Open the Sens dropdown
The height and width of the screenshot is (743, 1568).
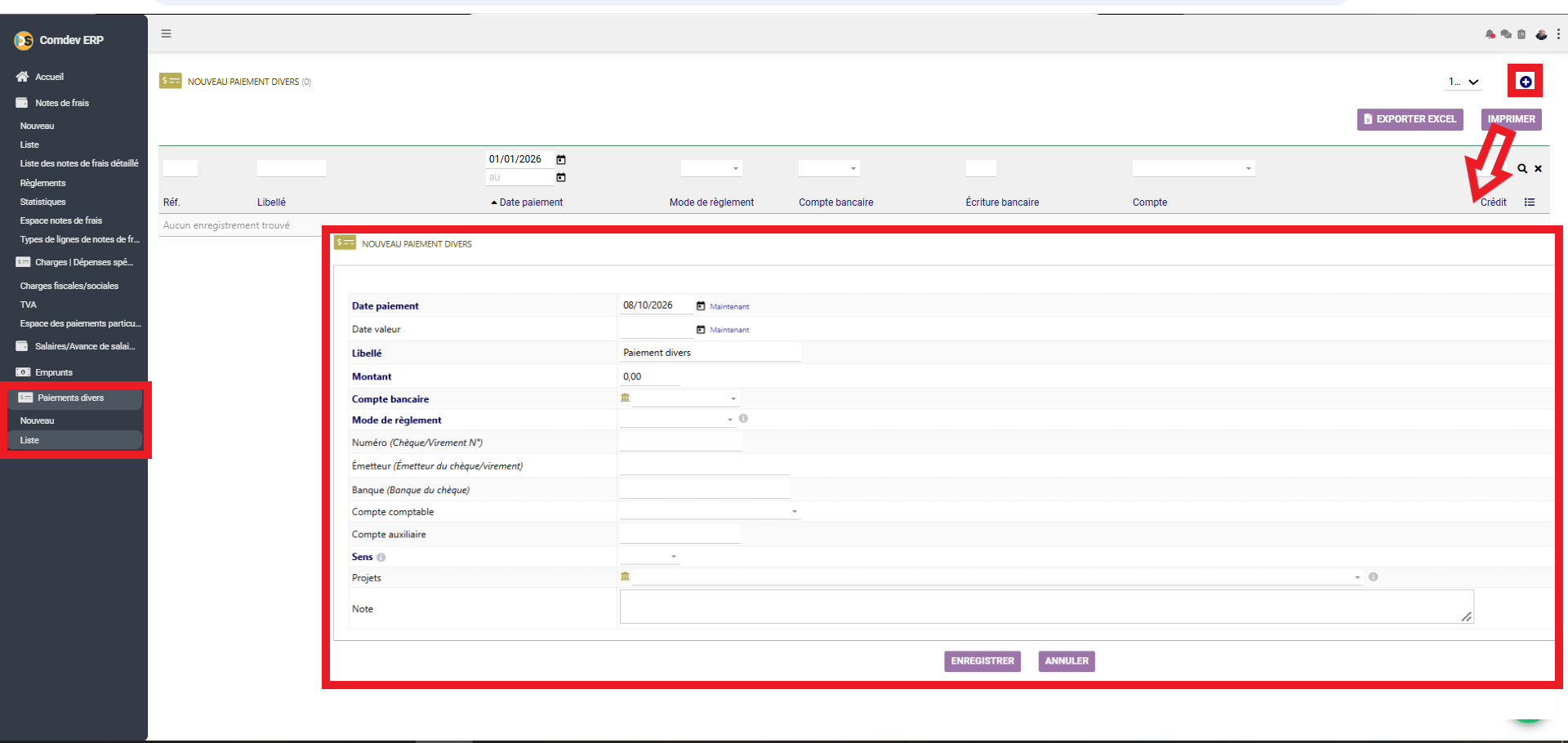coord(649,556)
